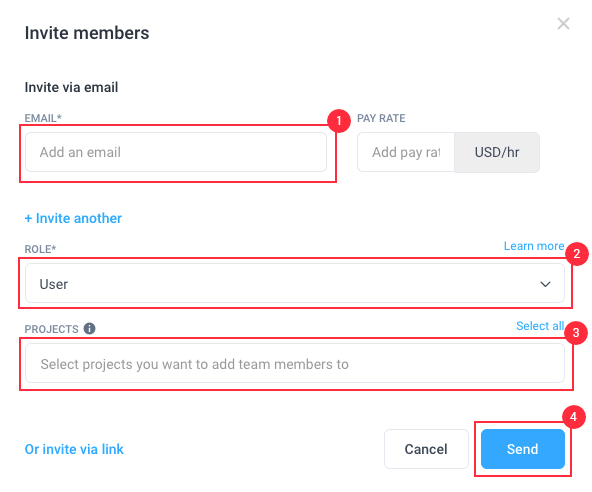This screenshot has width=592, height=492.
Task: Open the Select projects field
Action: (x=294, y=363)
